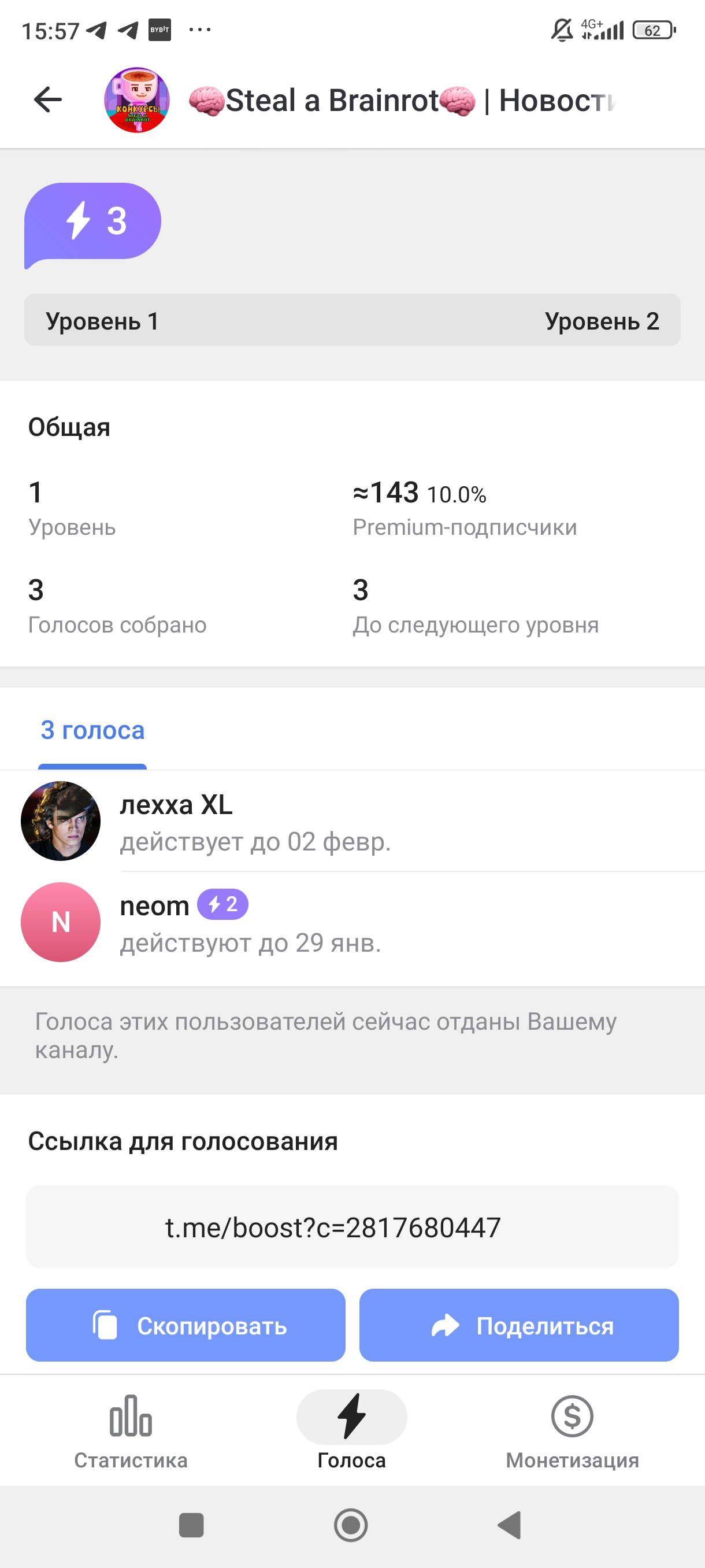705x1568 pixels.
Task: Select the "3 голоса" tab
Action: click(x=92, y=730)
